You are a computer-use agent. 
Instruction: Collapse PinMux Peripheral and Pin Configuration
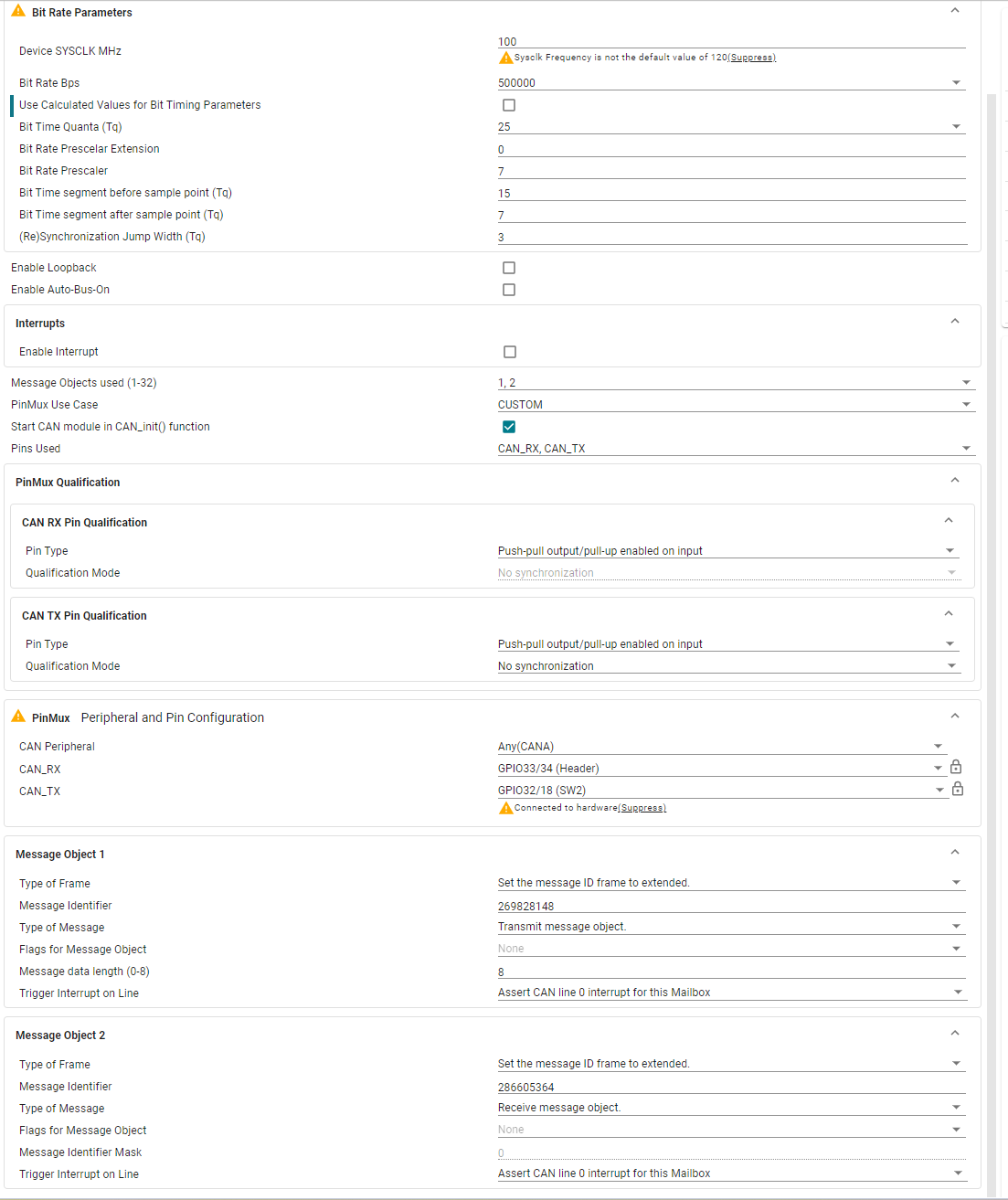pos(955,717)
